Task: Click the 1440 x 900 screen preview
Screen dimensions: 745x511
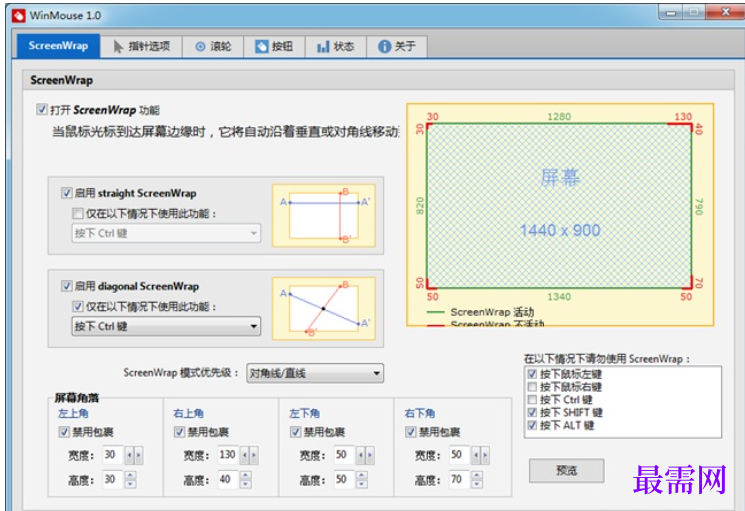Action: click(x=559, y=207)
